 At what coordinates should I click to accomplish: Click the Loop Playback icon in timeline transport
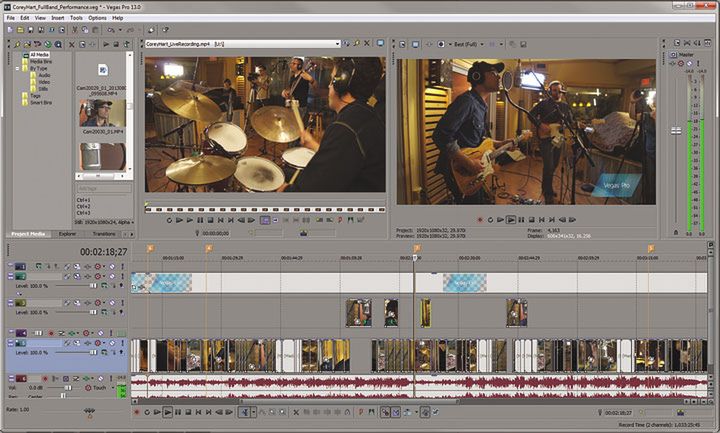tap(148, 411)
